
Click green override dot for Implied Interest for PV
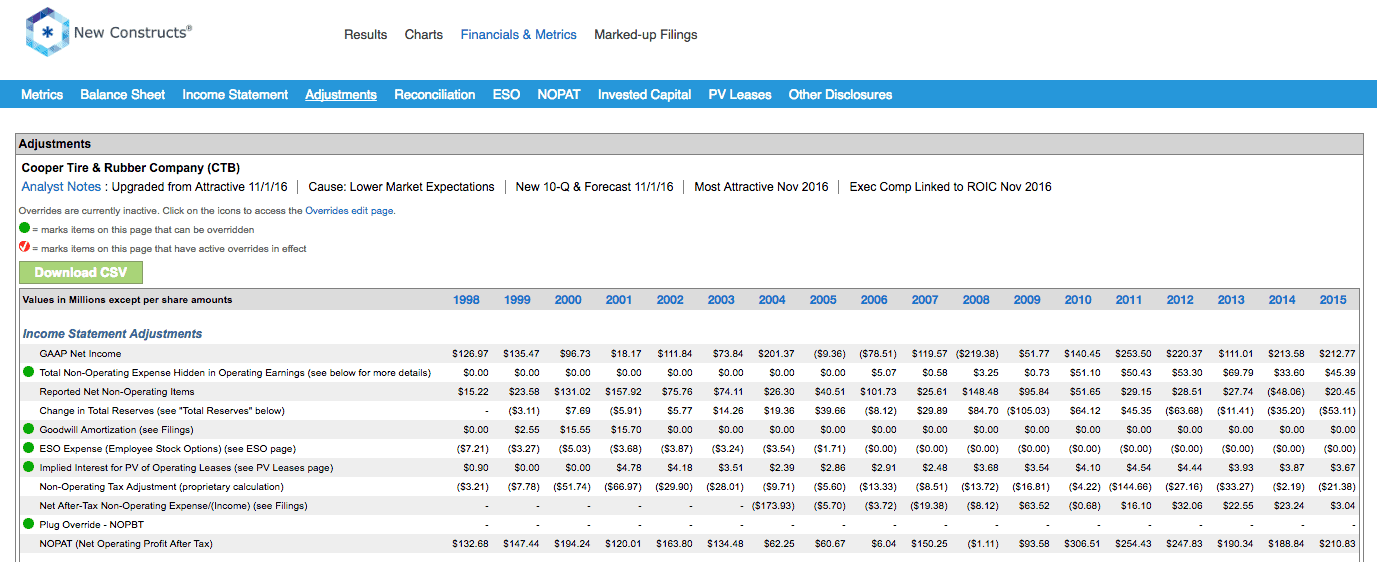pyautogui.click(x=28, y=467)
